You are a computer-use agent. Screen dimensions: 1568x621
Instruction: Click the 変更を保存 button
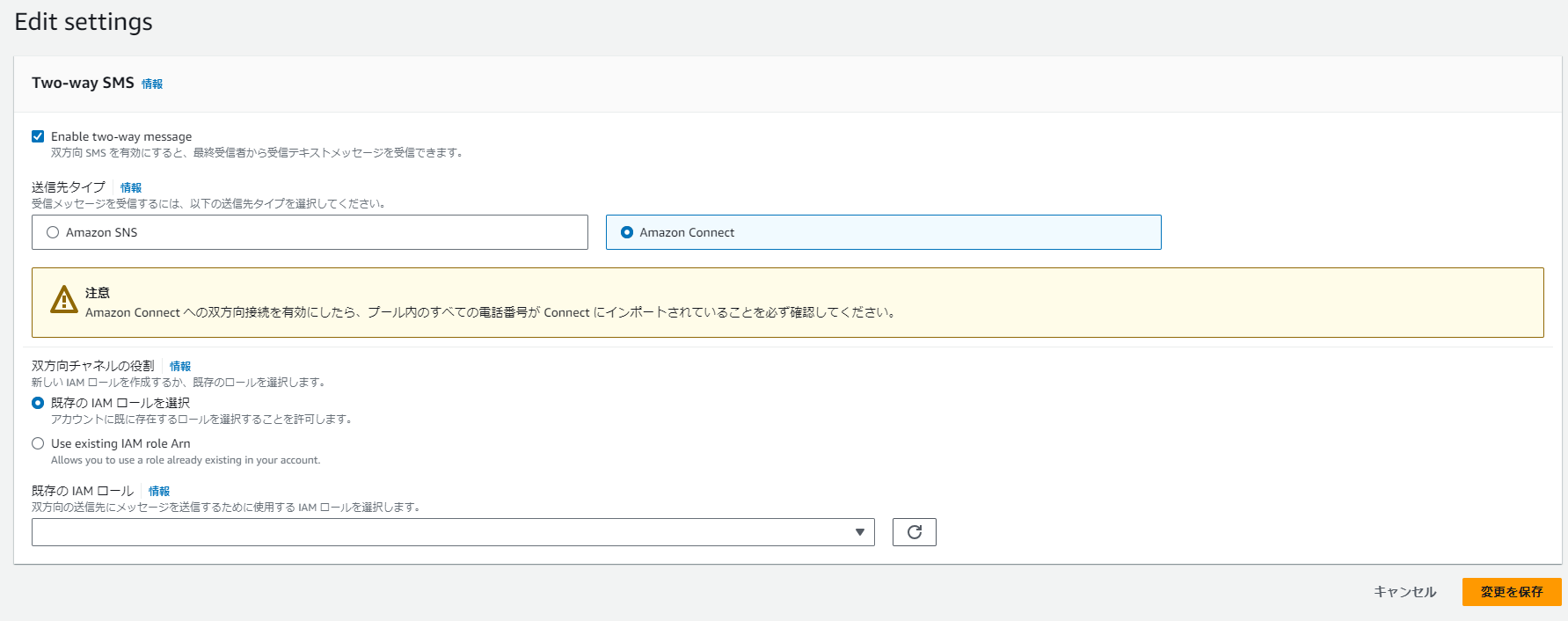1512,592
